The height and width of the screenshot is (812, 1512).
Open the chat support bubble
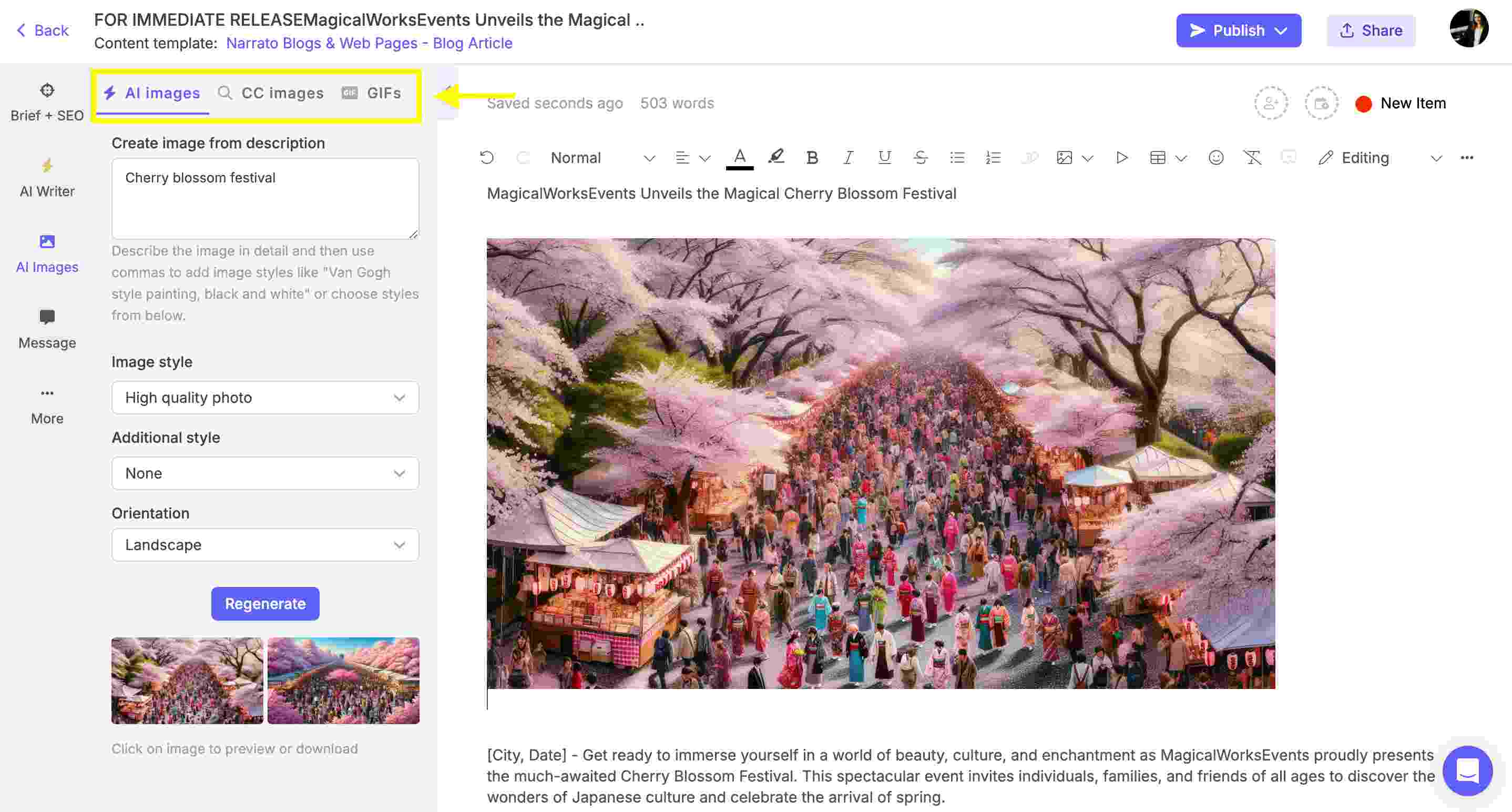coord(1467,771)
